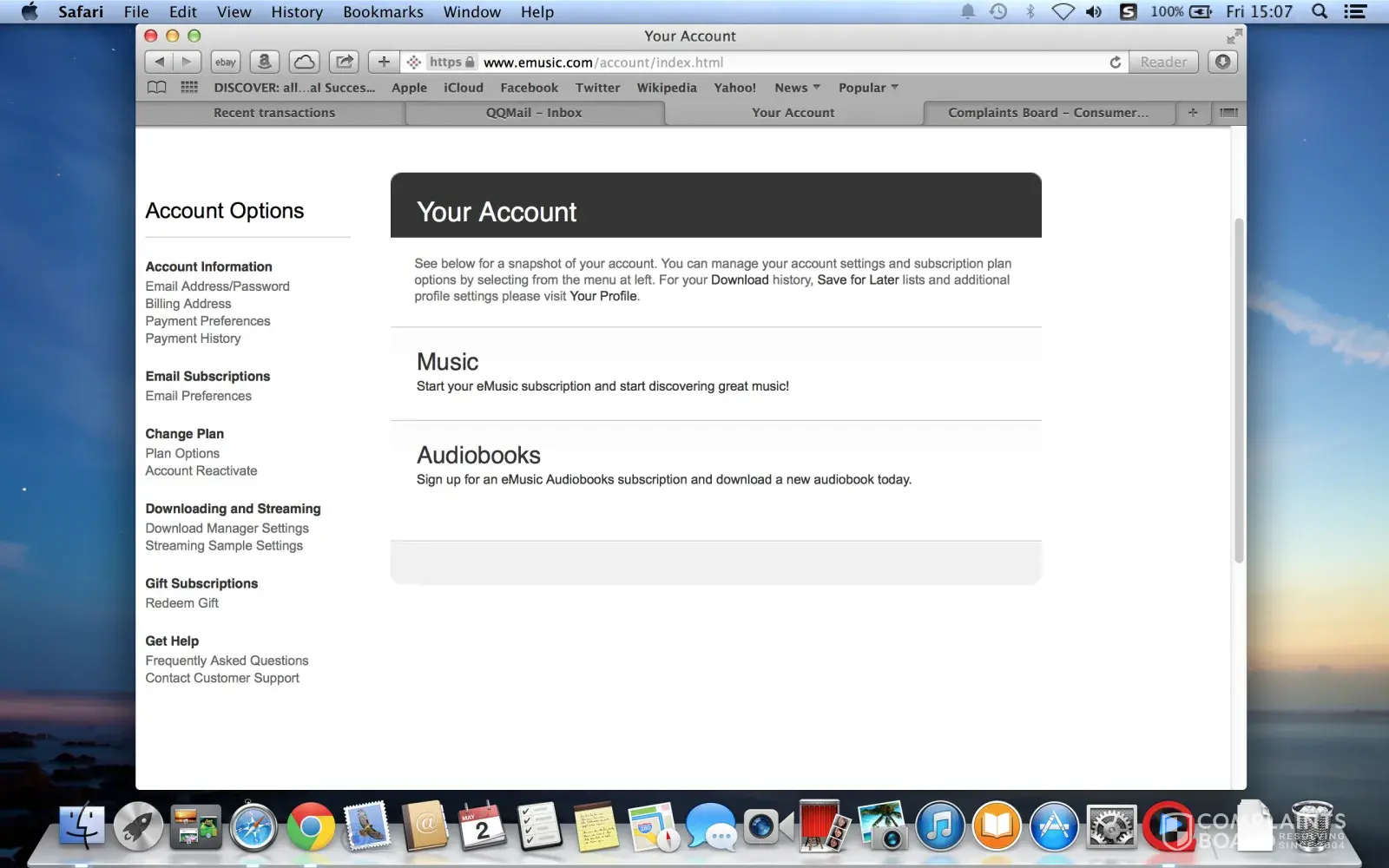Viewport: 1389px width, 868px height.
Task: Open the Notification Center menu bar icon
Action: [x=1355, y=11]
